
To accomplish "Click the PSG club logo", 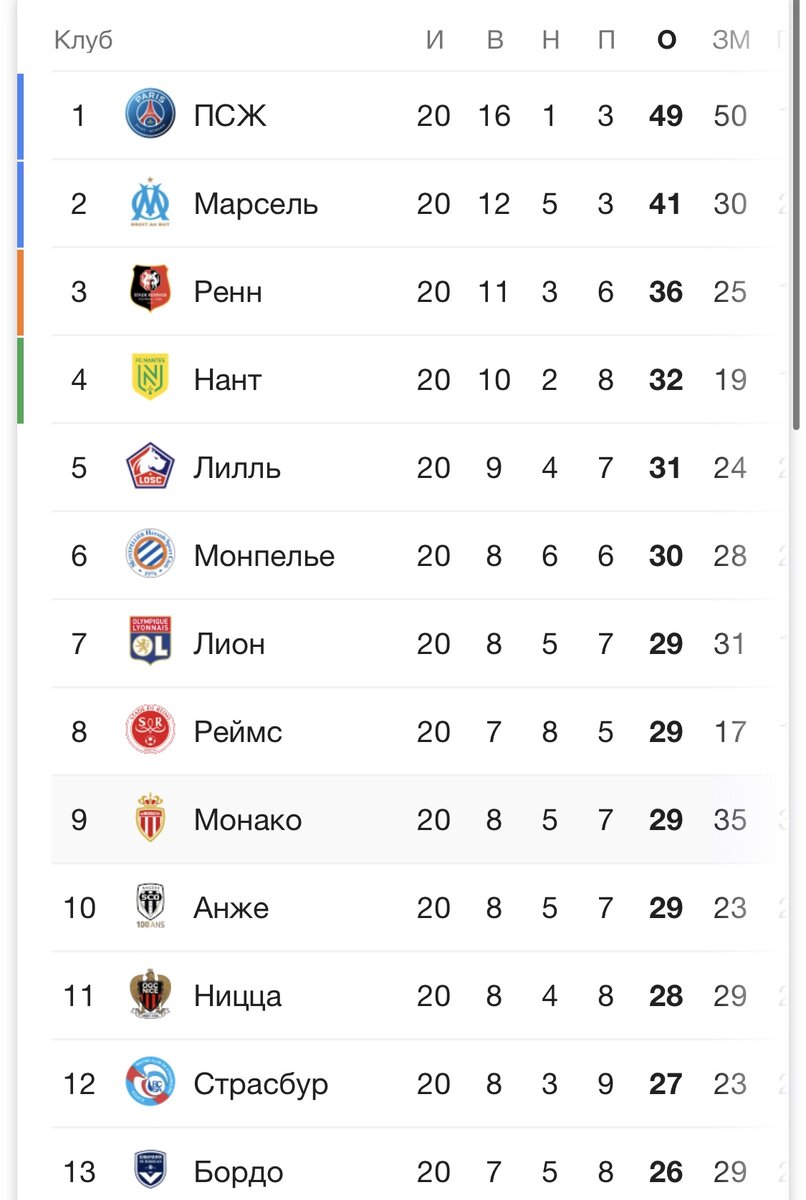I will pos(150,116).
